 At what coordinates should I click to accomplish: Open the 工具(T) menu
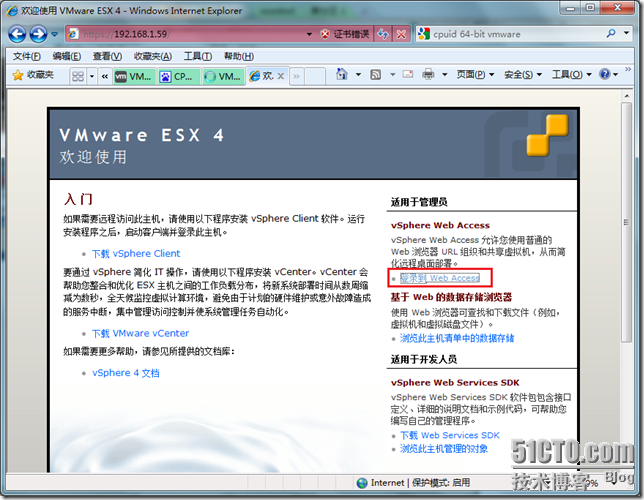click(198, 56)
